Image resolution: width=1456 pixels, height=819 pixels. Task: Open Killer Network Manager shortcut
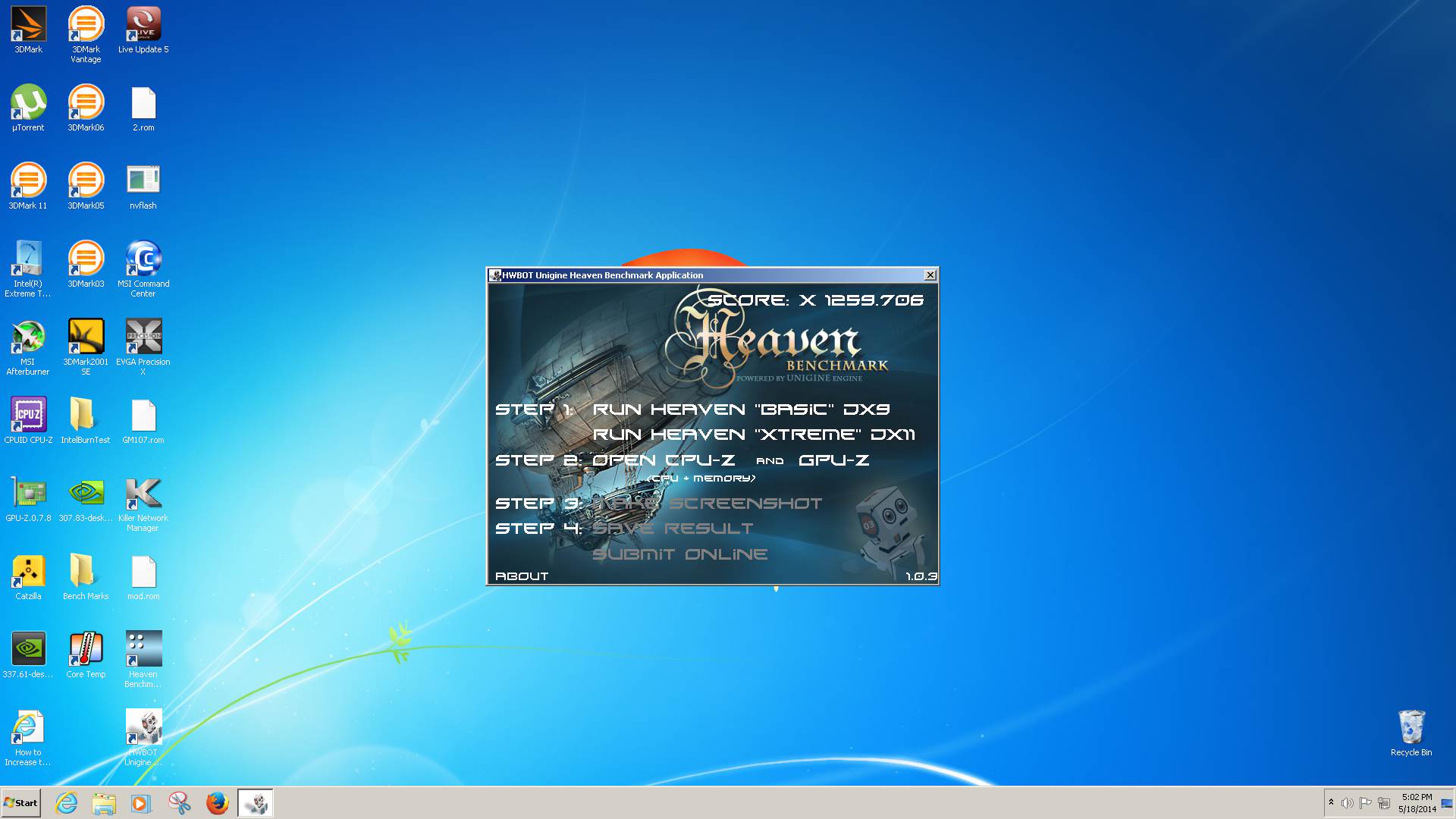tap(143, 504)
